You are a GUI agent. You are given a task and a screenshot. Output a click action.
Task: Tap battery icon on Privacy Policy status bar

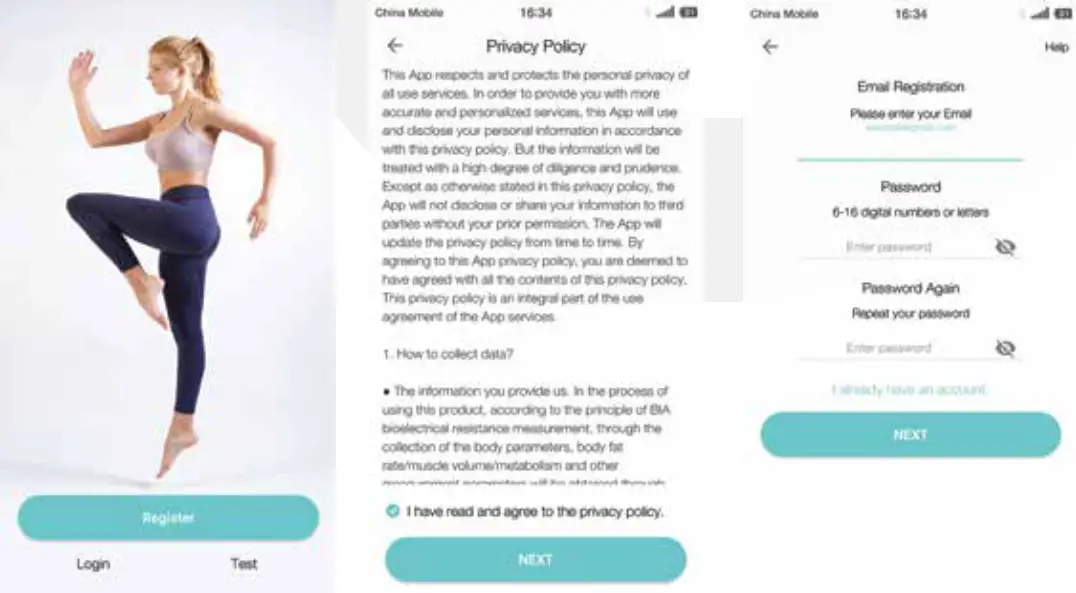pyautogui.click(x=689, y=13)
